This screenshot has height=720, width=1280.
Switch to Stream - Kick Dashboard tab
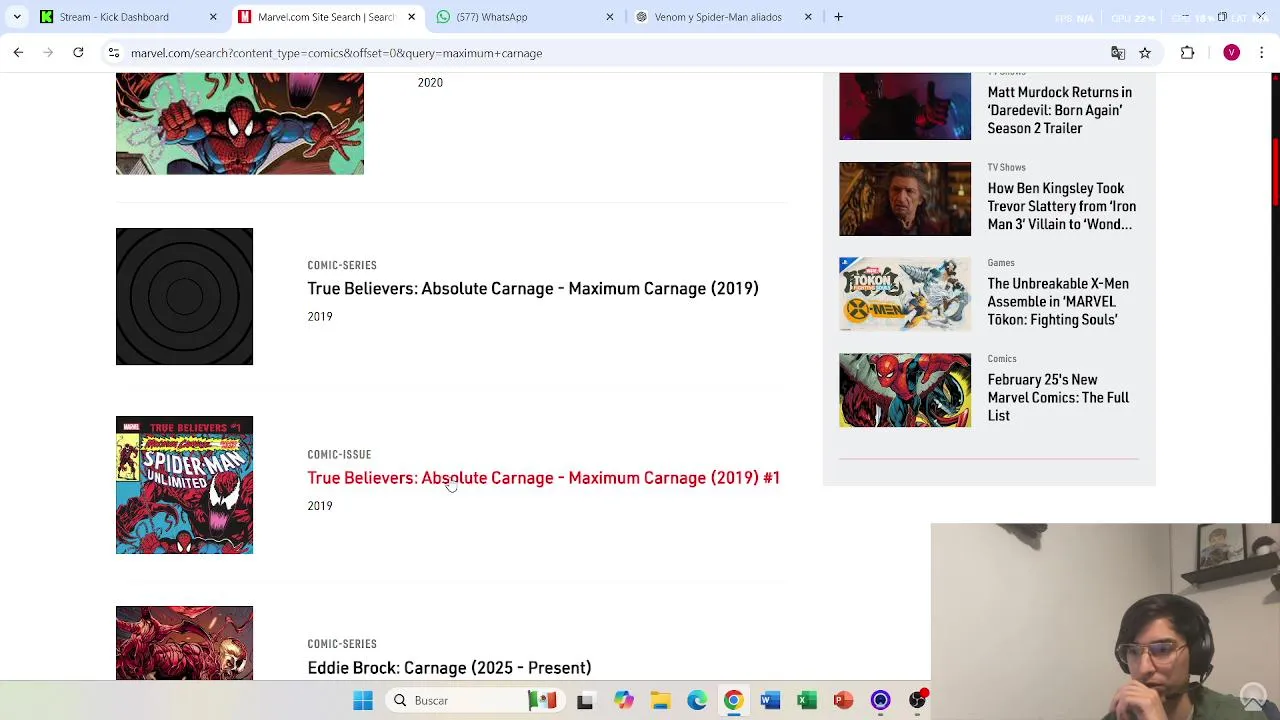(x=127, y=17)
